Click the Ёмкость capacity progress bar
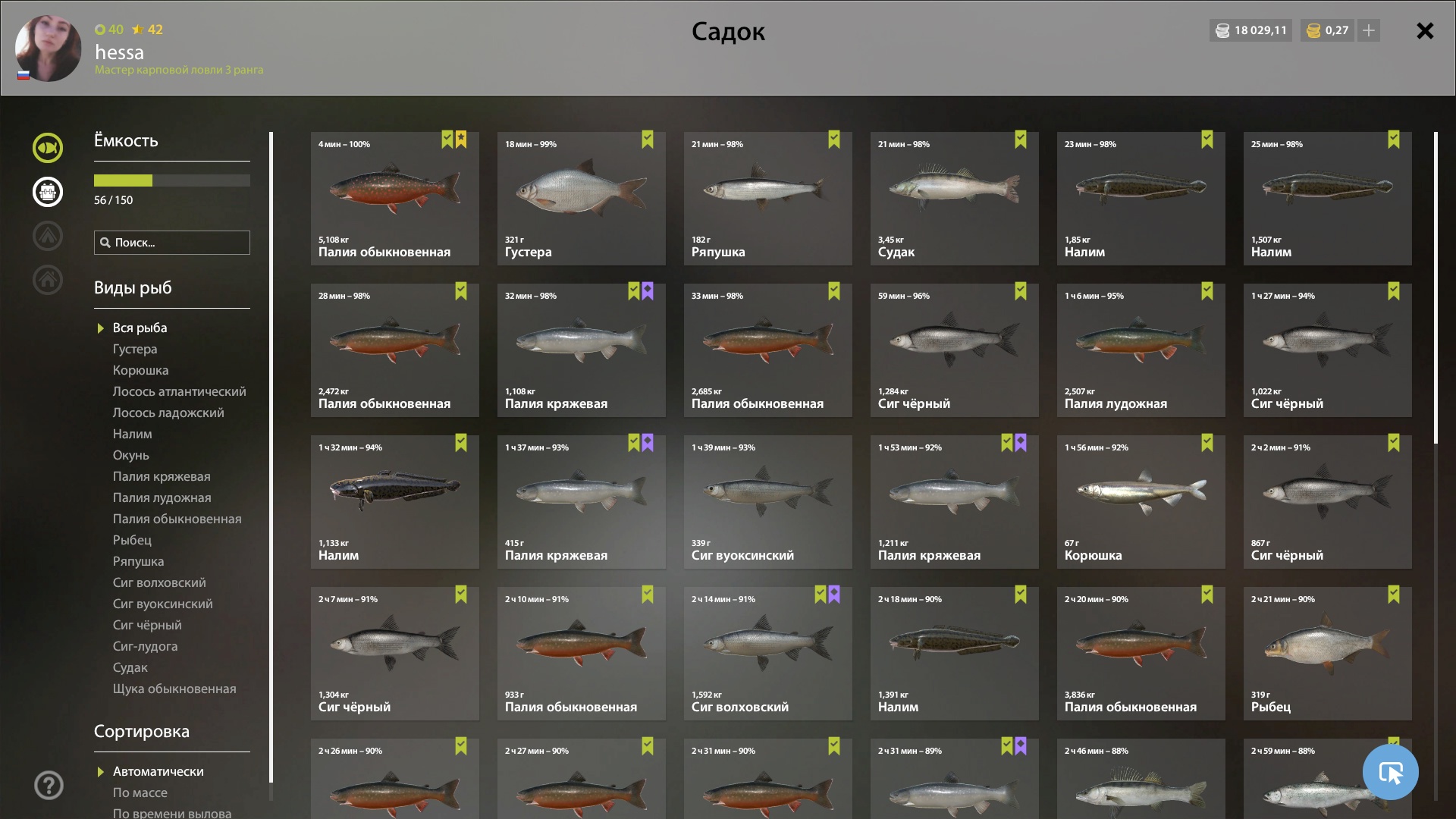1456x819 pixels. (x=172, y=180)
